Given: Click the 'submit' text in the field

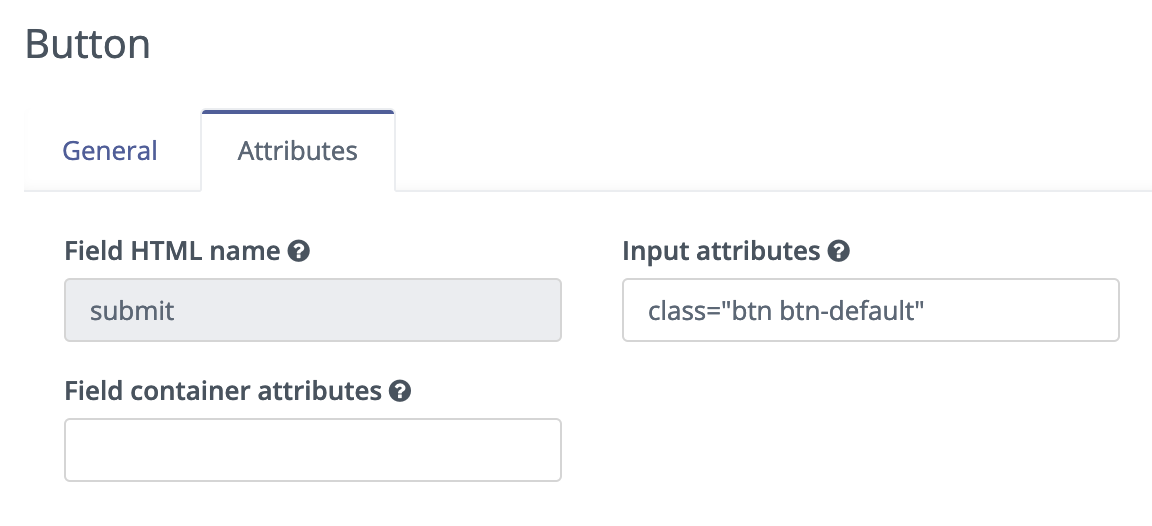Looking at the screenshot, I should point(132,311).
